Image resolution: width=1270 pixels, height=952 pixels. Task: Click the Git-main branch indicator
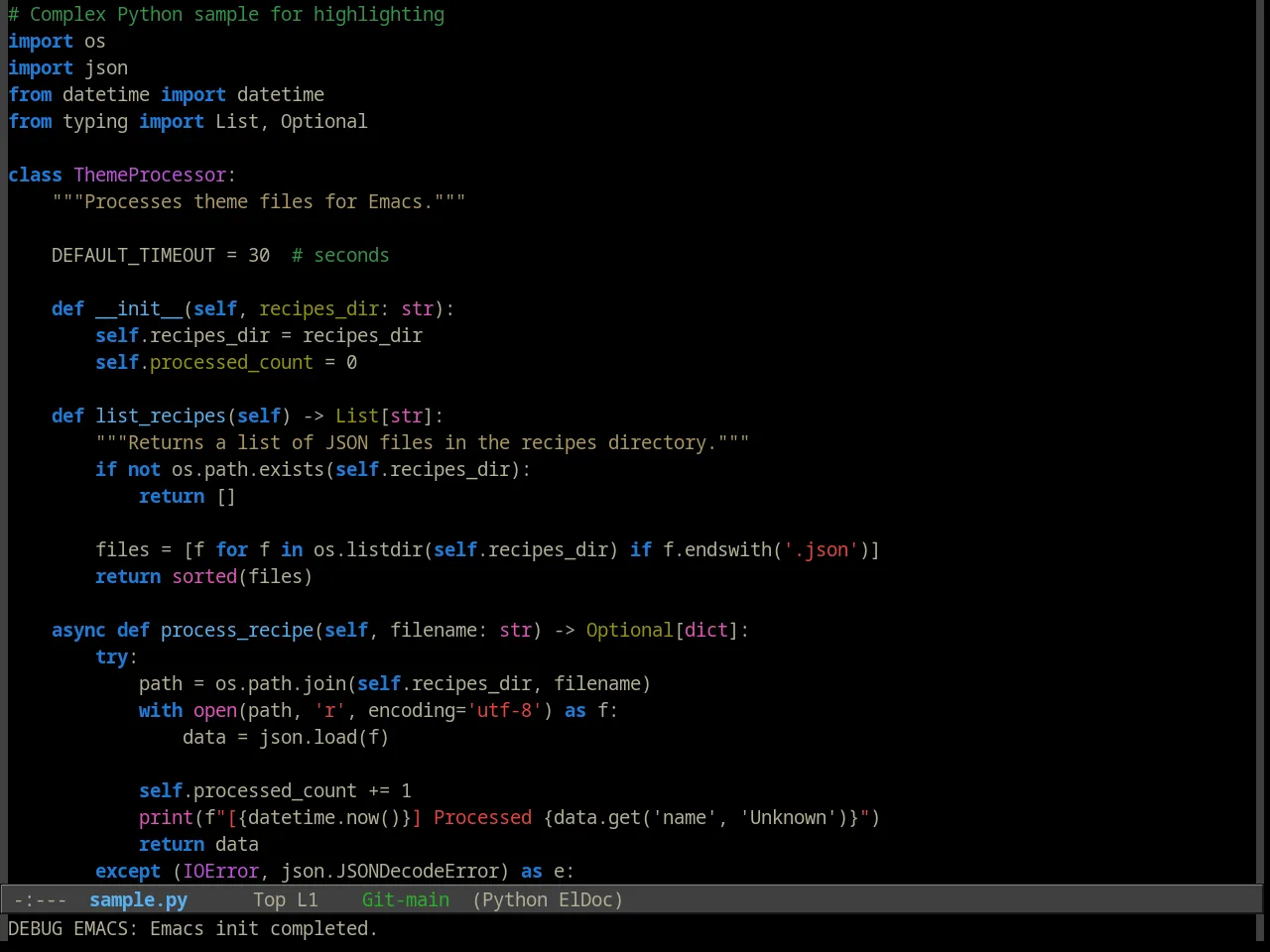tap(405, 899)
